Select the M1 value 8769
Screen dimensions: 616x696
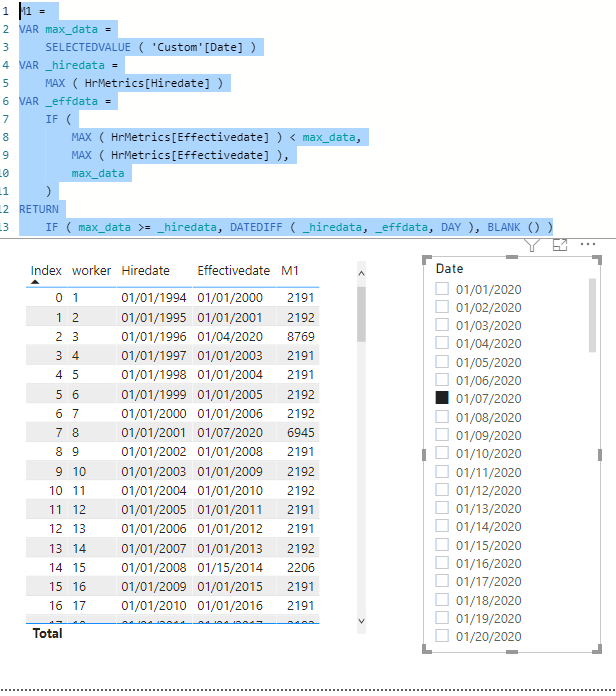(x=300, y=336)
